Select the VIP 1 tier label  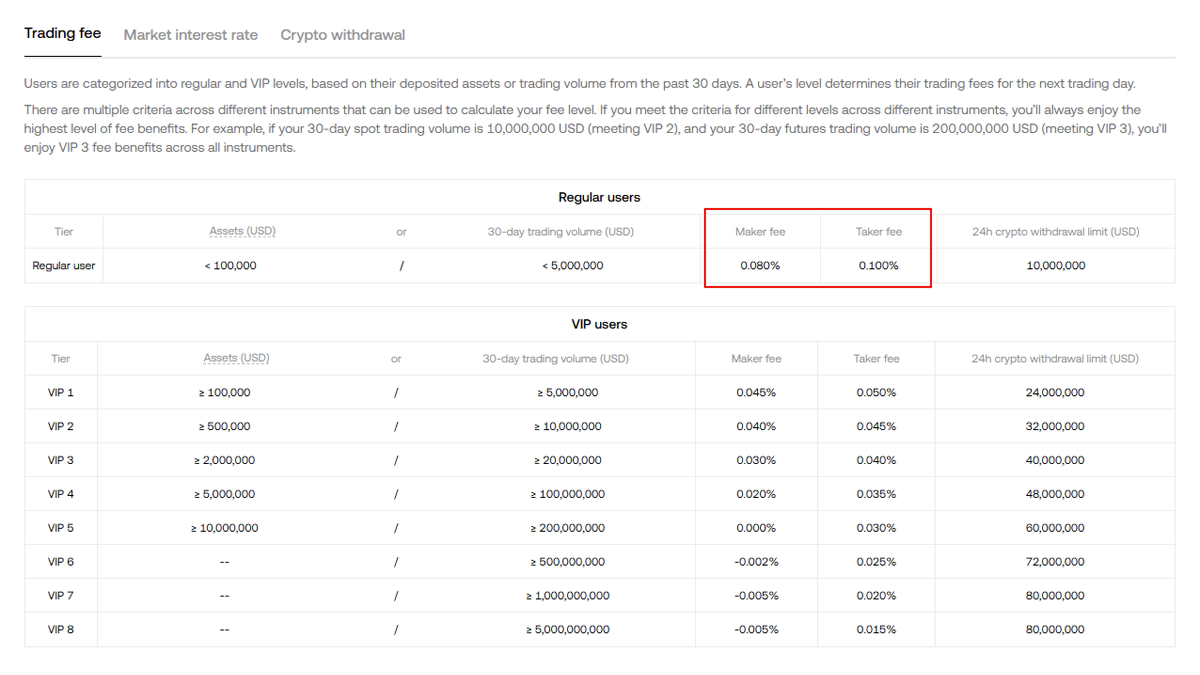coord(61,393)
